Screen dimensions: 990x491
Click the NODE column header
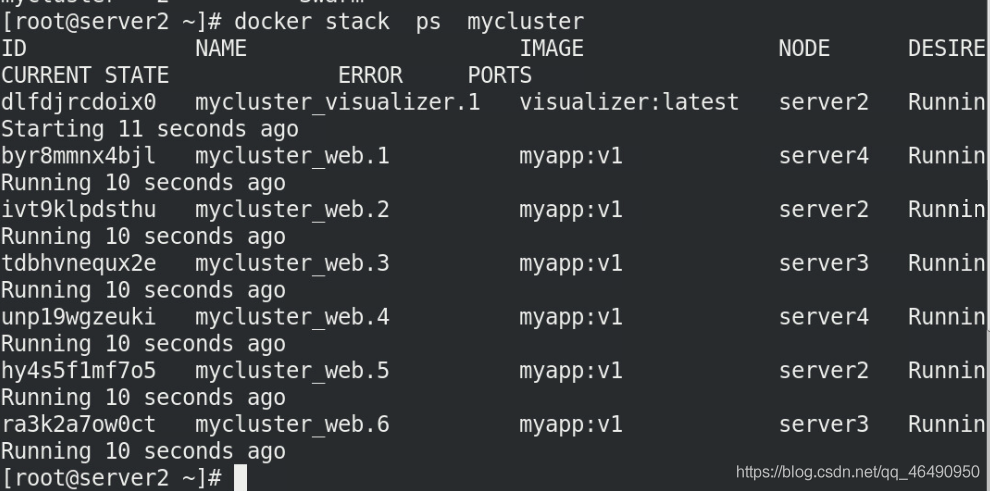[x=804, y=49]
